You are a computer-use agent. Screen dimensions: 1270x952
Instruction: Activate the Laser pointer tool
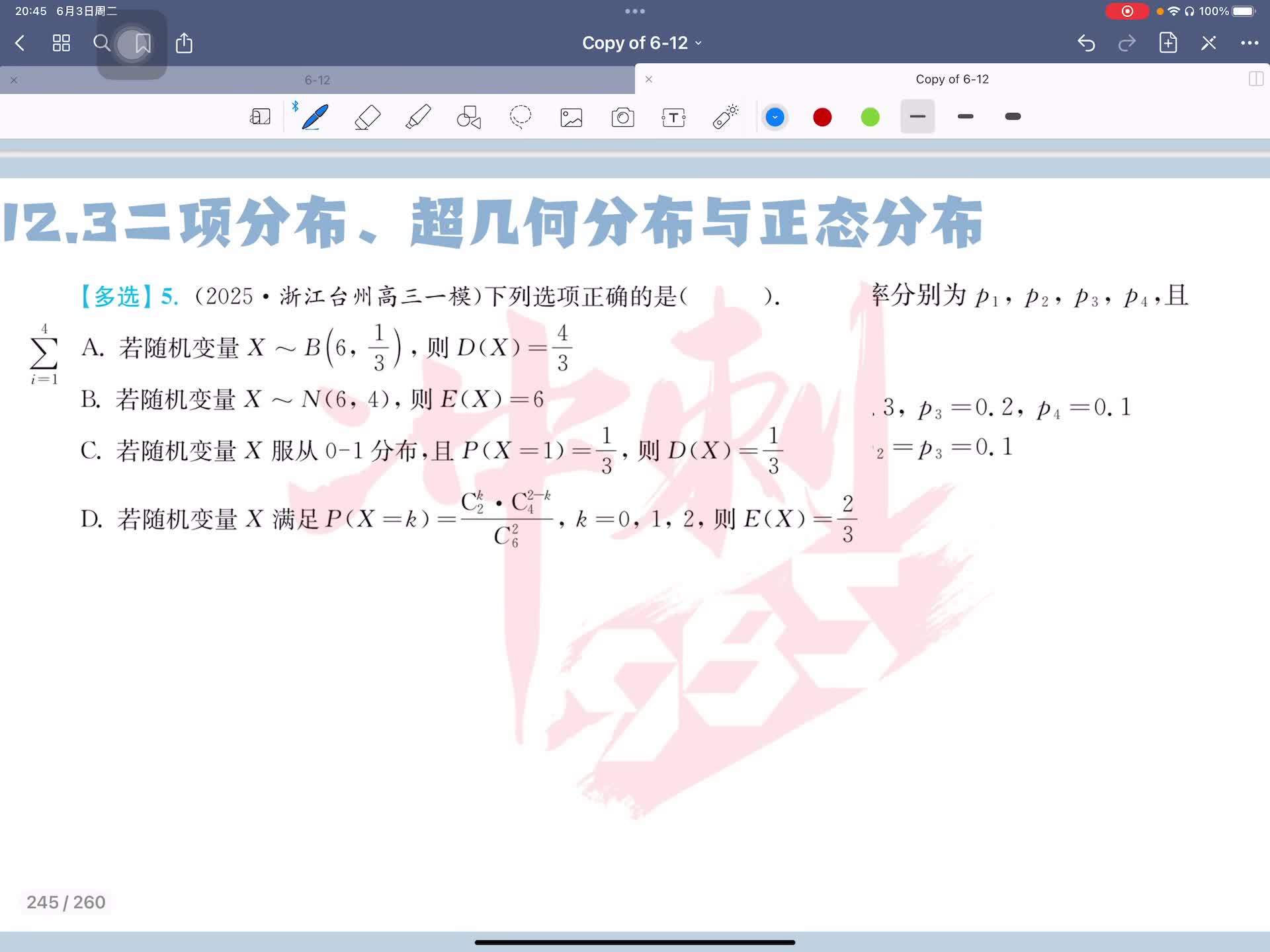(725, 117)
